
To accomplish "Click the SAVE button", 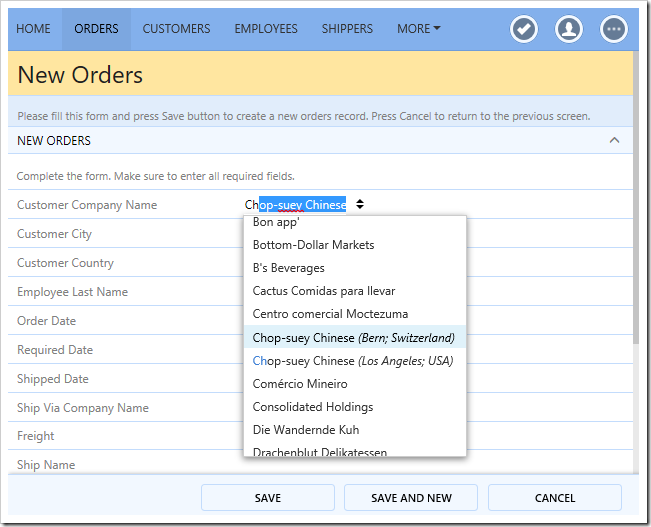I will click(x=268, y=498).
